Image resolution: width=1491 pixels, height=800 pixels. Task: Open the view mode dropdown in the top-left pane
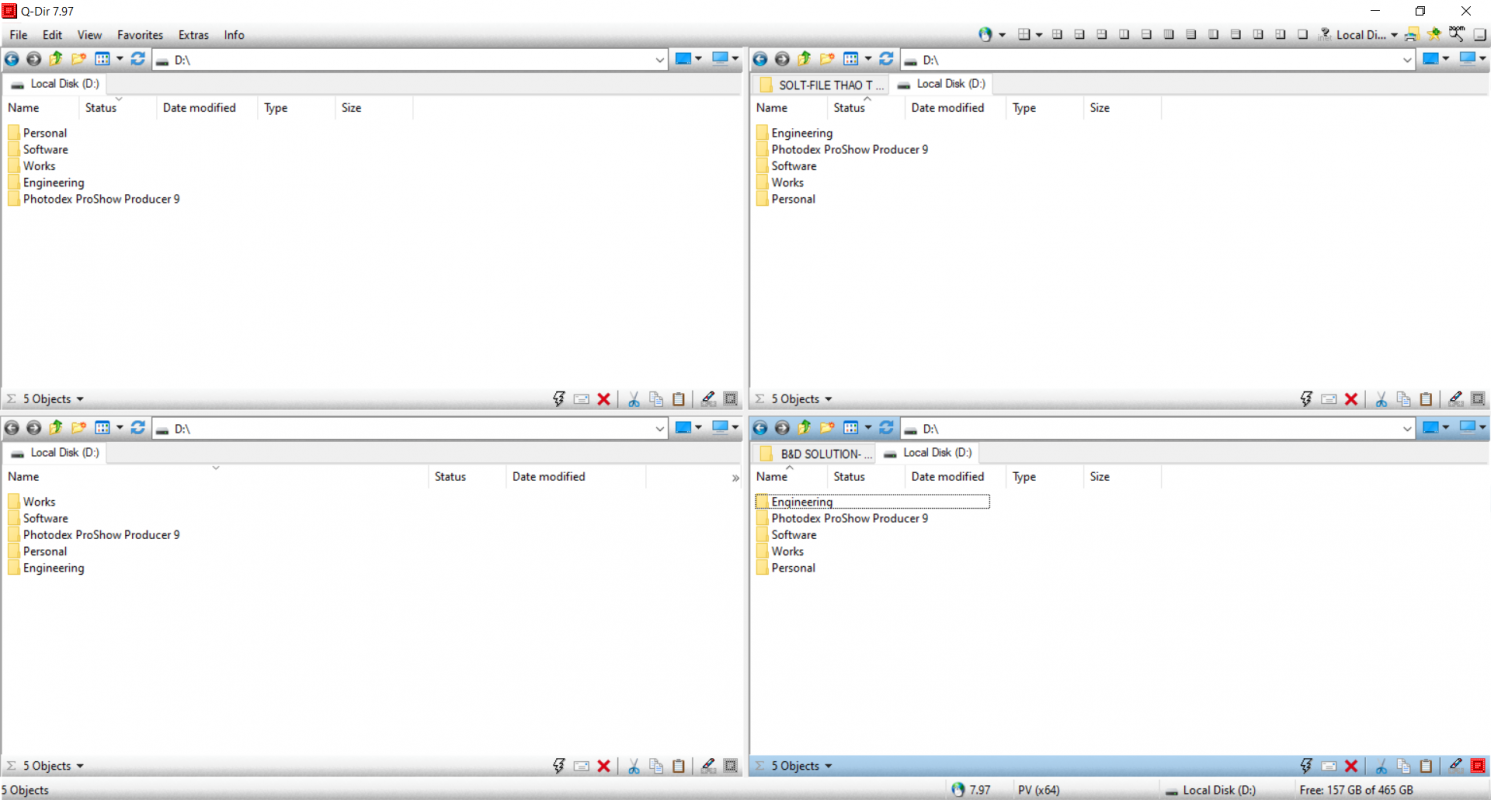[119, 59]
